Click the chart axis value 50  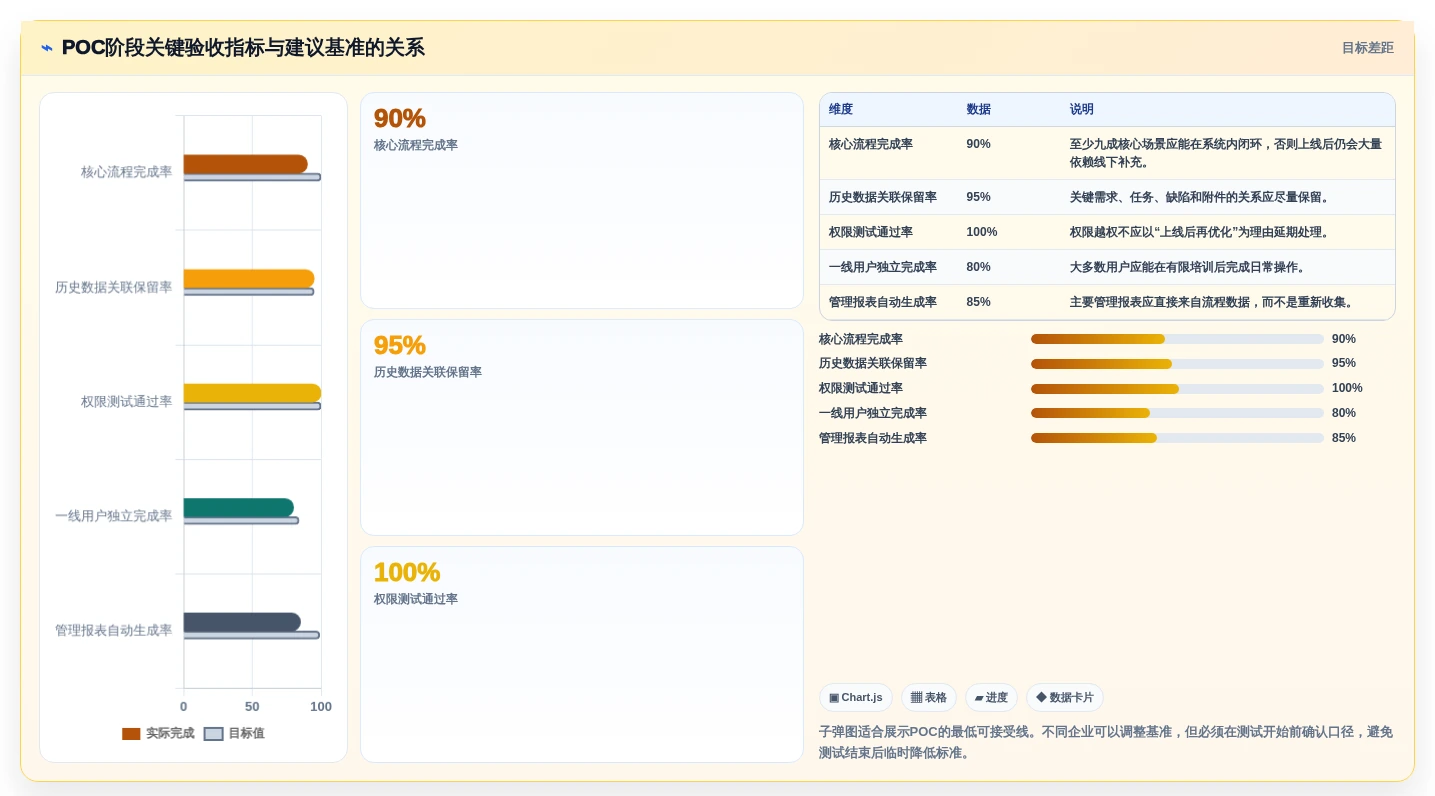(252, 706)
